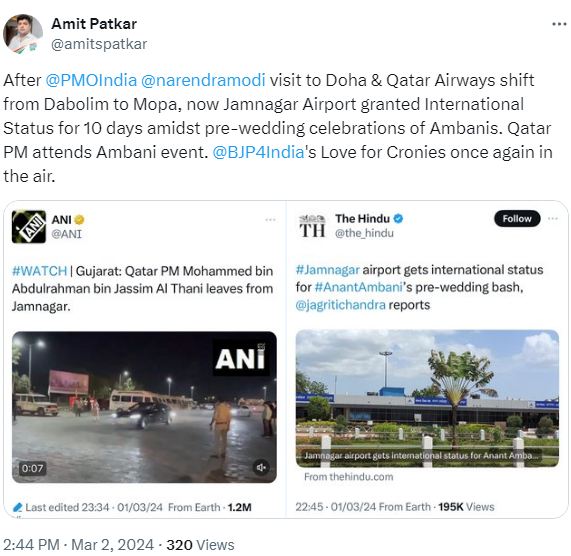Open the #AnantAmbani hashtag
Viewport: 571px width, 556px height.
pyautogui.click(x=359, y=287)
